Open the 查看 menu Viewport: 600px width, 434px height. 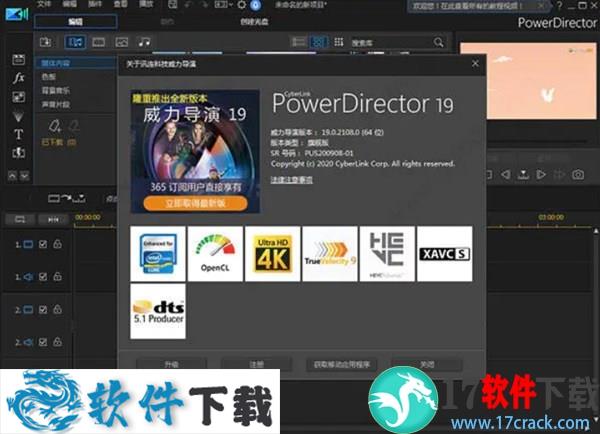(x=120, y=4)
